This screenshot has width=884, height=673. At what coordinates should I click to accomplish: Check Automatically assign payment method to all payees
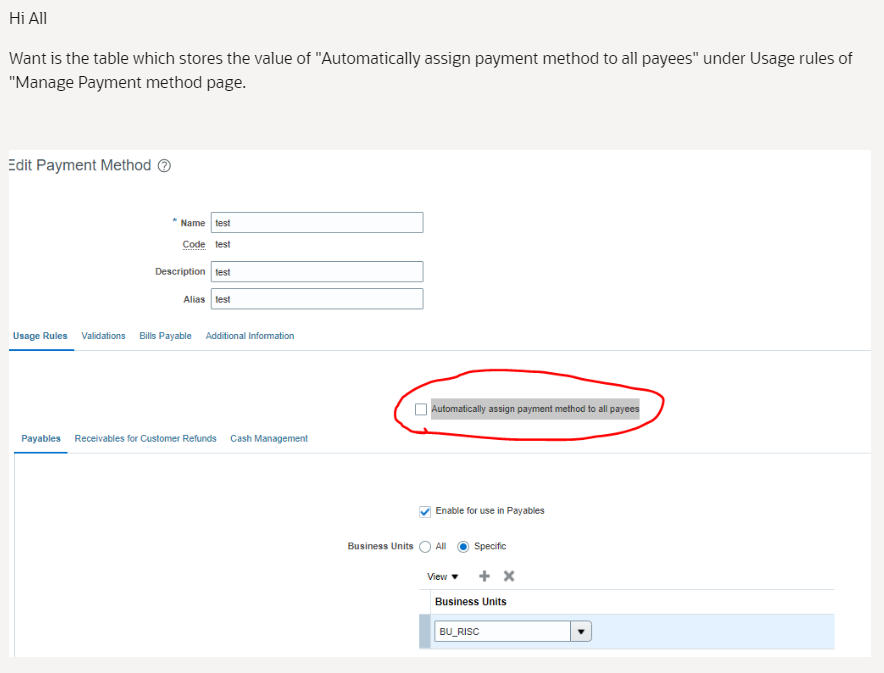click(x=421, y=408)
